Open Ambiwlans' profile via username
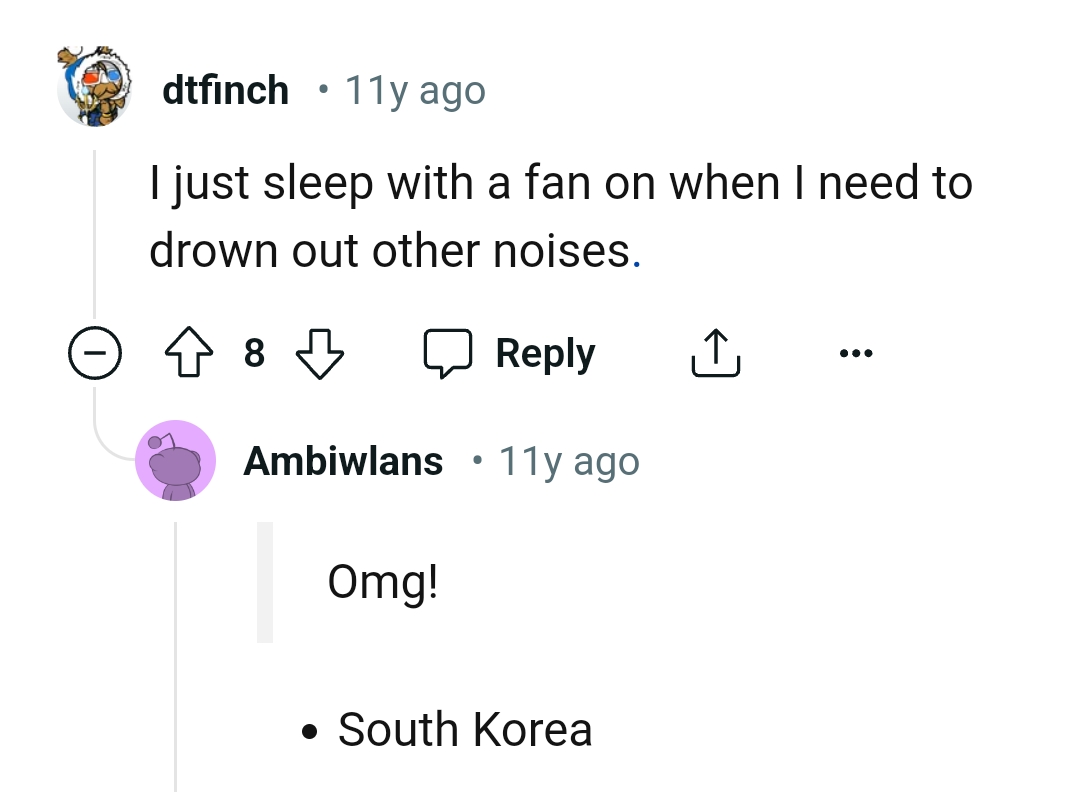1080x792 pixels. [x=343, y=460]
